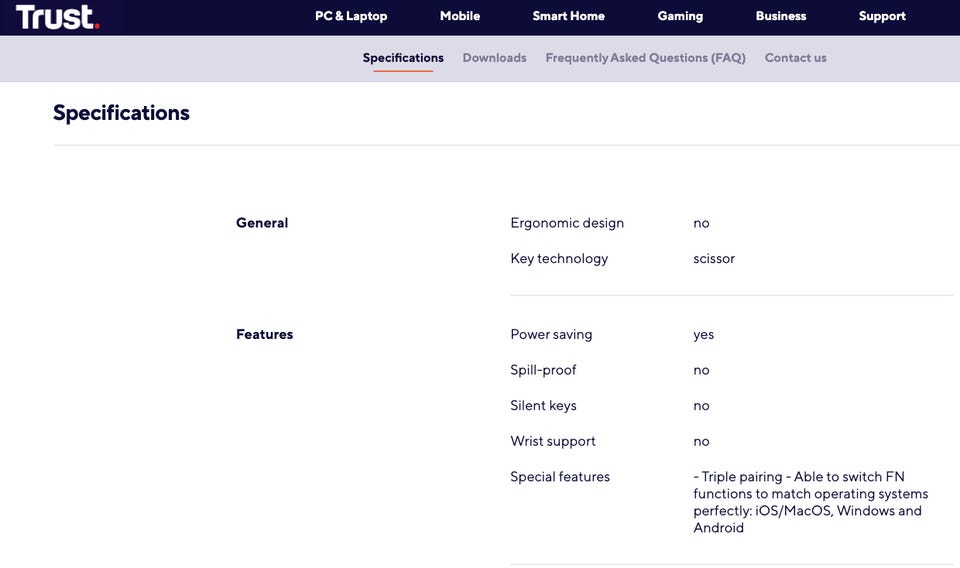960x568 pixels.
Task: Open the Mobile menu
Action: click(460, 16)
